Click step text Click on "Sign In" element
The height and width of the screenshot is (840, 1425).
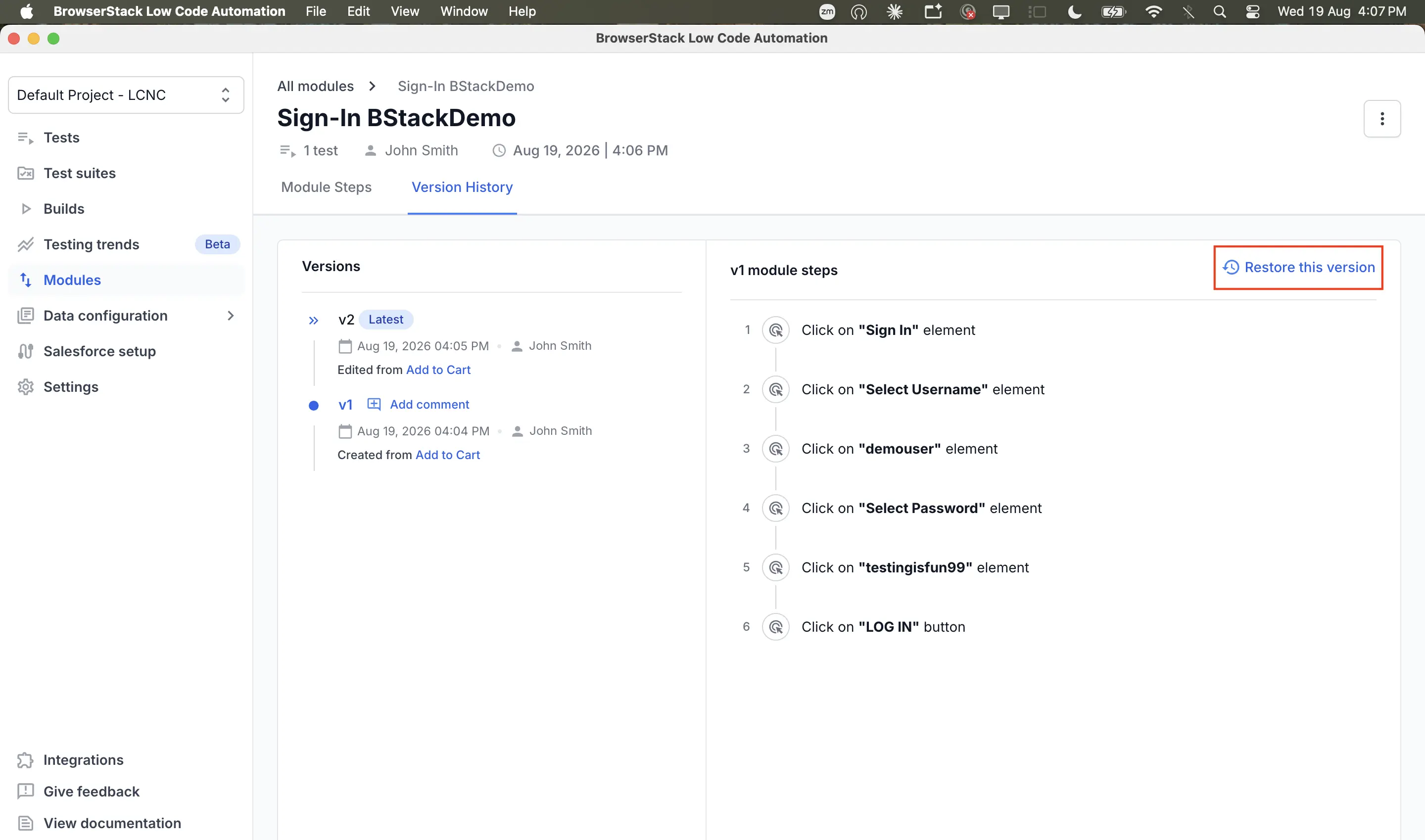pos(888,330)
